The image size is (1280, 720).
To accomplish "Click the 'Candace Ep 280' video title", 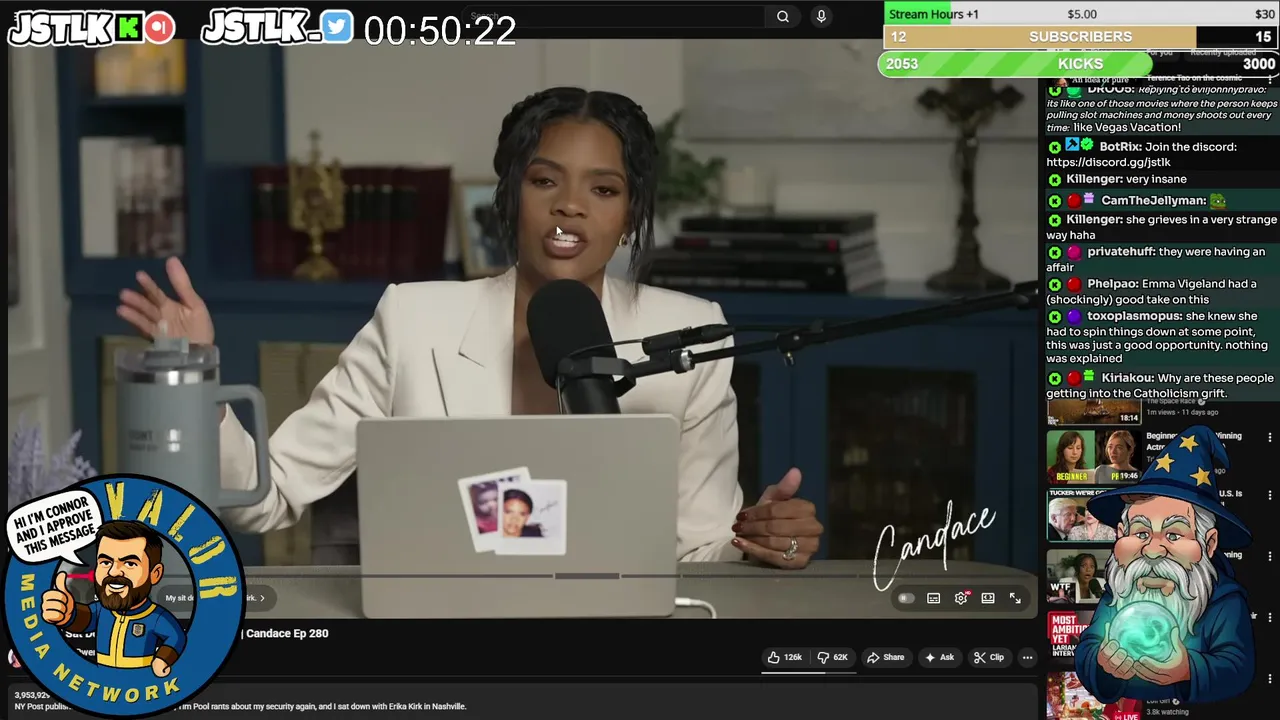I will coord(287,633).
